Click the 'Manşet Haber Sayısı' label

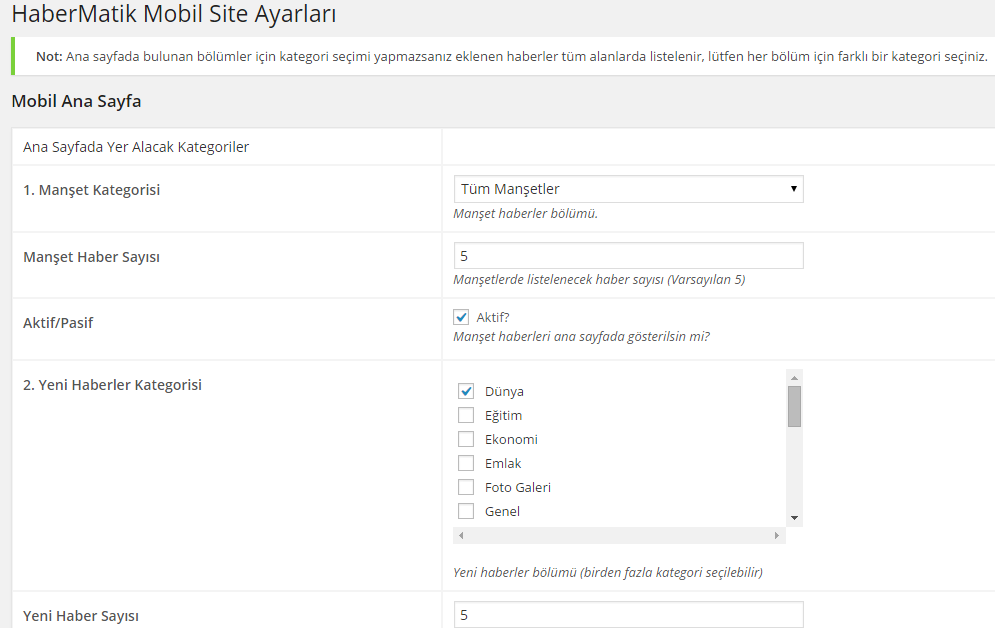(x=91, y=257)
